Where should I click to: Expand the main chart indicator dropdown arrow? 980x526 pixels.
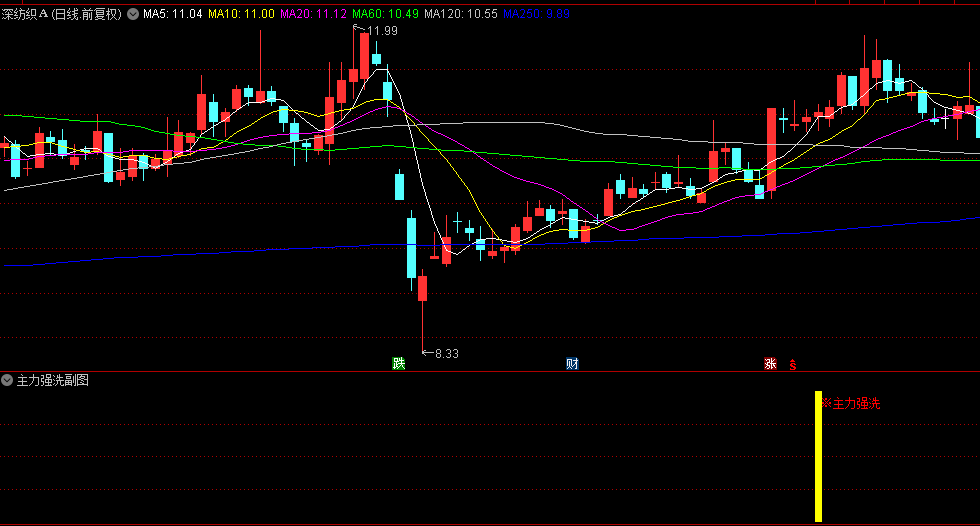[x=133, y=14]
